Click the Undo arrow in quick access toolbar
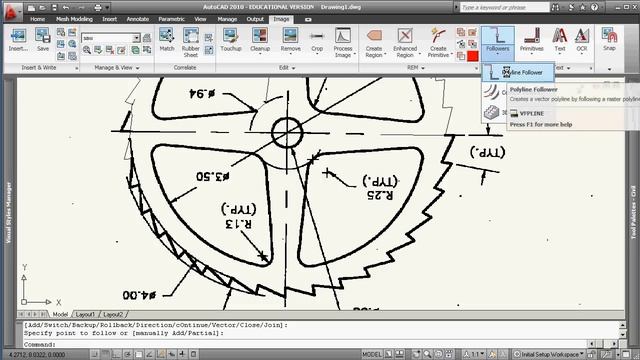This screenshot has width=640, height=360. [66, 7]
